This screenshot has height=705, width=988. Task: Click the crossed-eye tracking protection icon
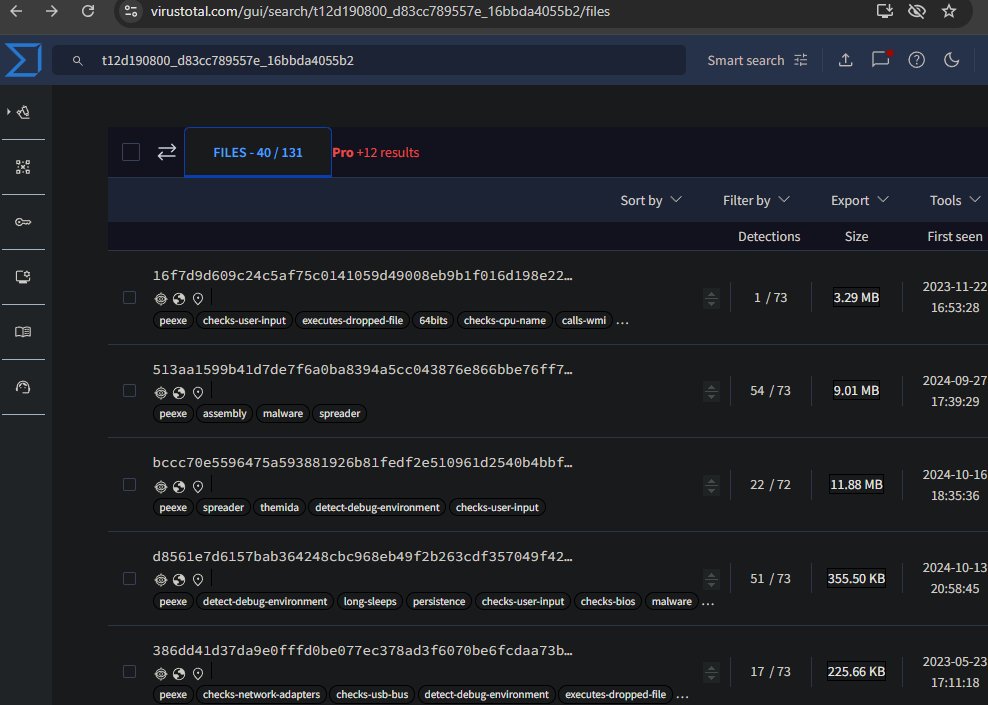click(917, 11)
